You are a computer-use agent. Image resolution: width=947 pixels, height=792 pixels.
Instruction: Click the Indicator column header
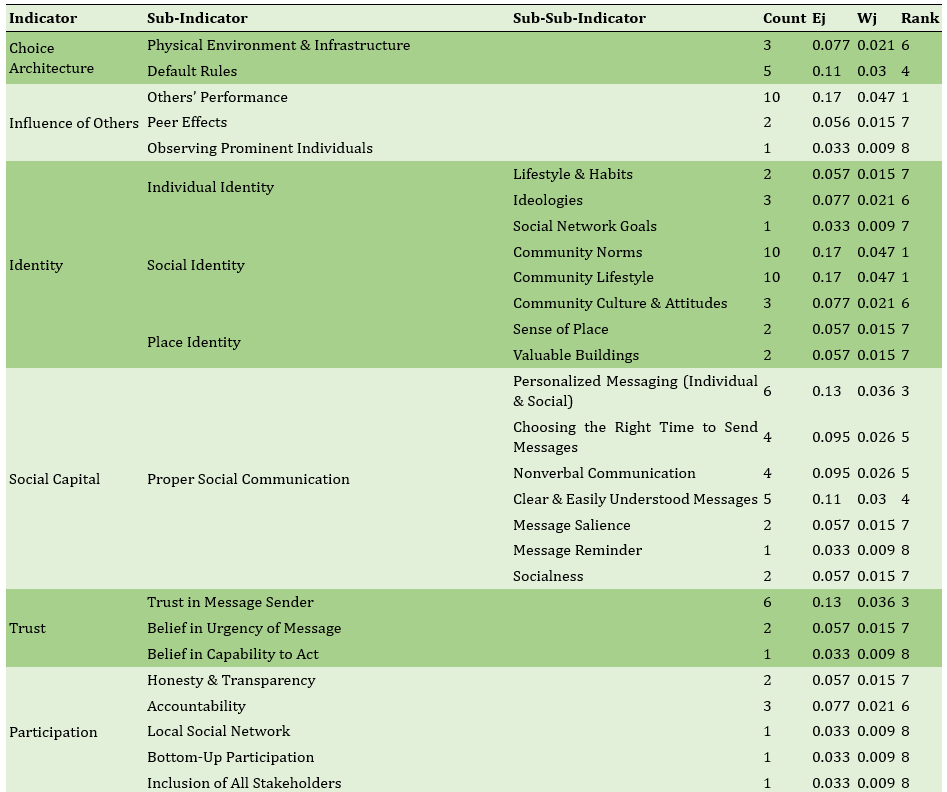point(43,18)
